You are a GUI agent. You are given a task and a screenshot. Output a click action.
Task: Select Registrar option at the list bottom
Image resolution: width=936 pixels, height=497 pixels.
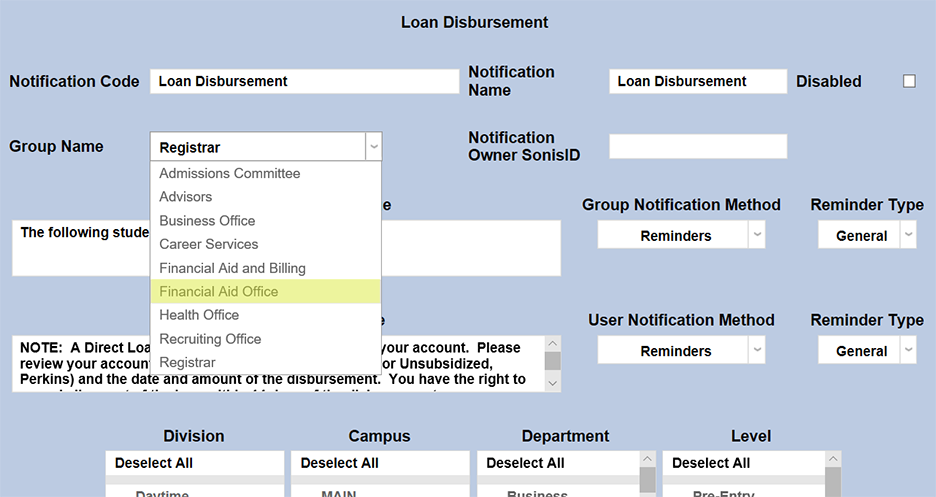click(266, 363)
